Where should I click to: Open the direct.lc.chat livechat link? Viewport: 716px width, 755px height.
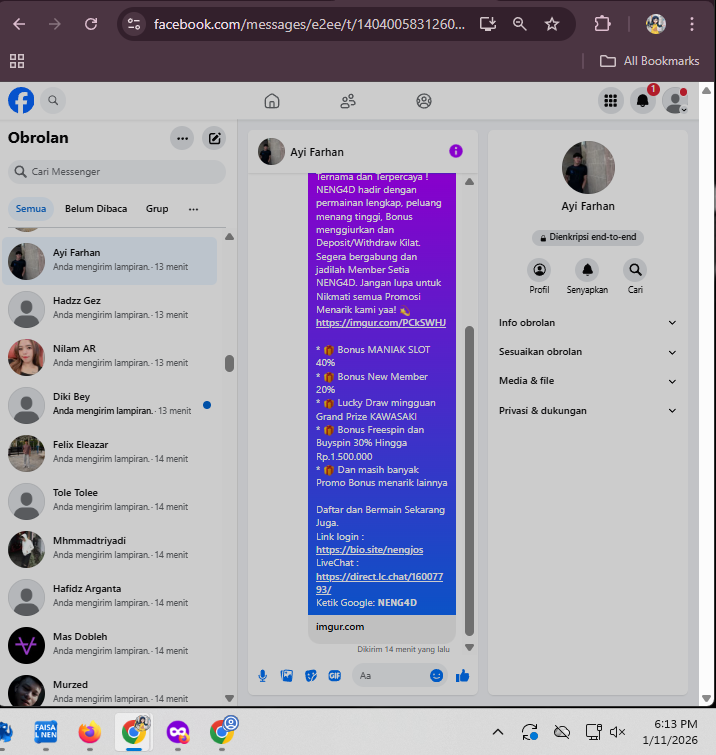[379, 583]
